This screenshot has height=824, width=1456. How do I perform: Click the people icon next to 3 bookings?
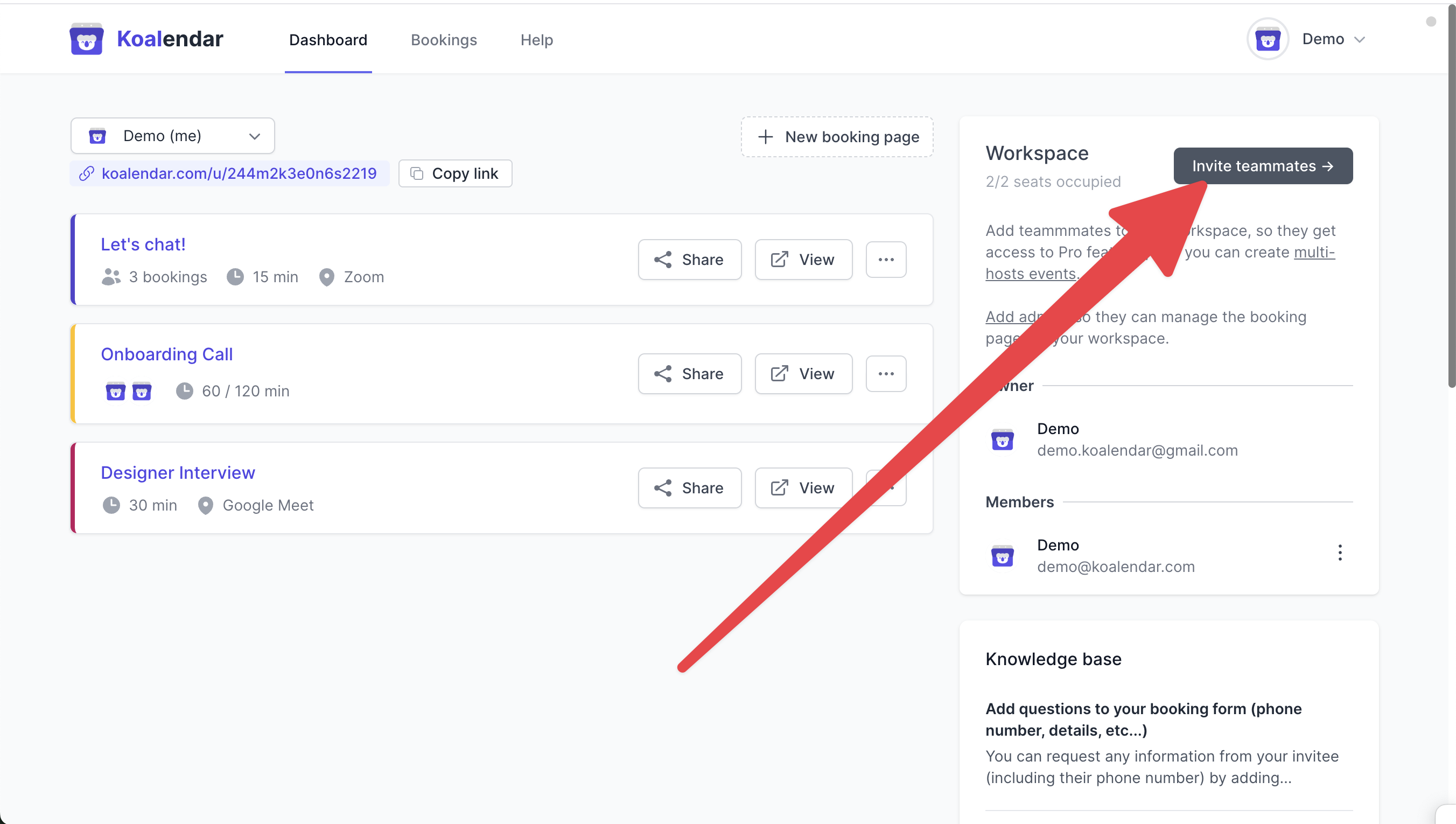point(111,277)
